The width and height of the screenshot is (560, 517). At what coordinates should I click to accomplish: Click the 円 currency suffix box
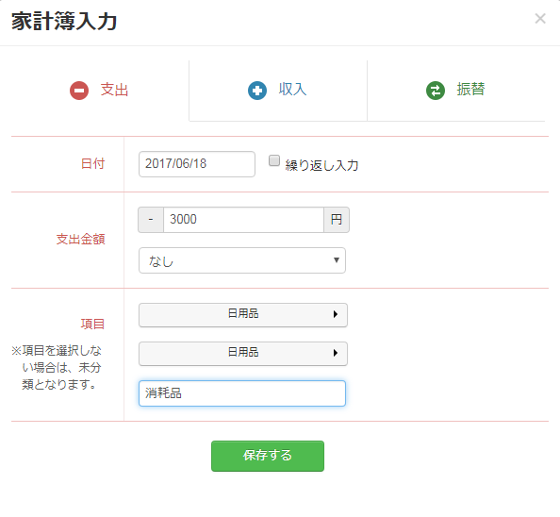coord(336,220)
